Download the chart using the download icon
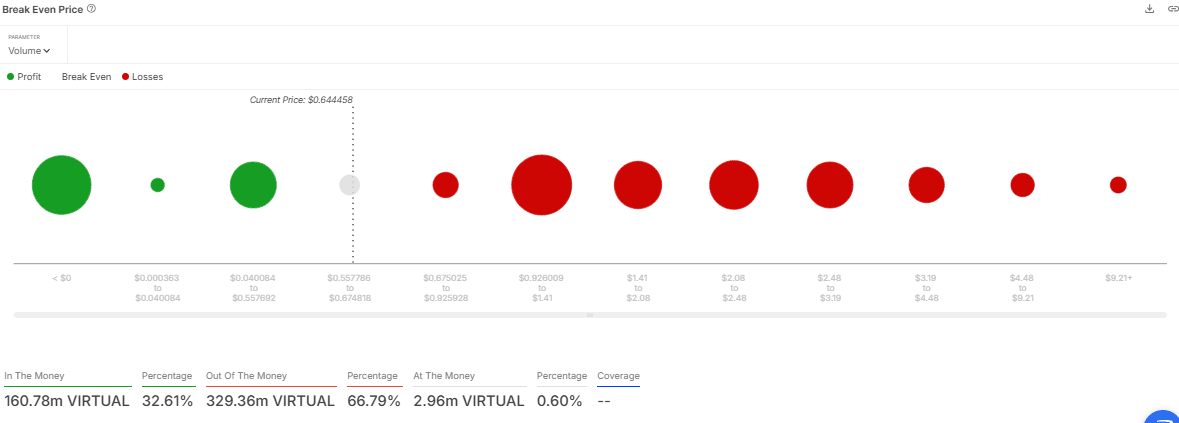 (x=1150, y=9)
